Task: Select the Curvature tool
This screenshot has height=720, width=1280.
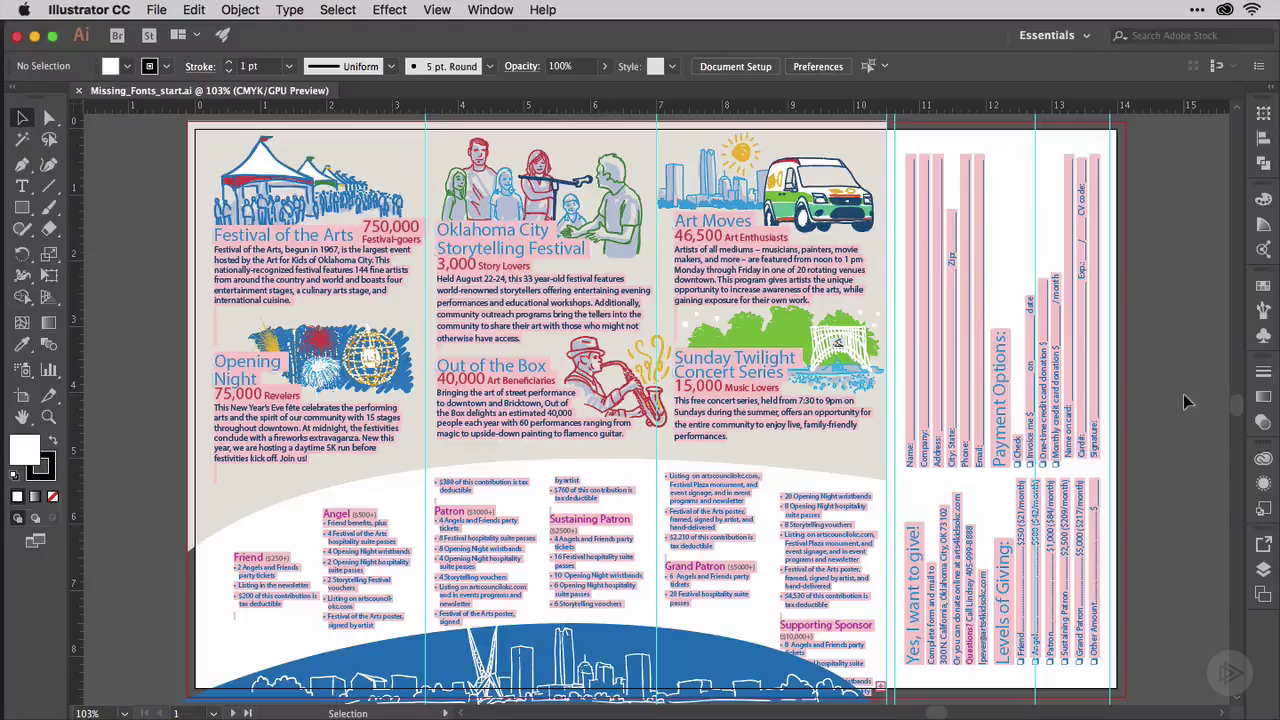Action: (x=49, y=164)
